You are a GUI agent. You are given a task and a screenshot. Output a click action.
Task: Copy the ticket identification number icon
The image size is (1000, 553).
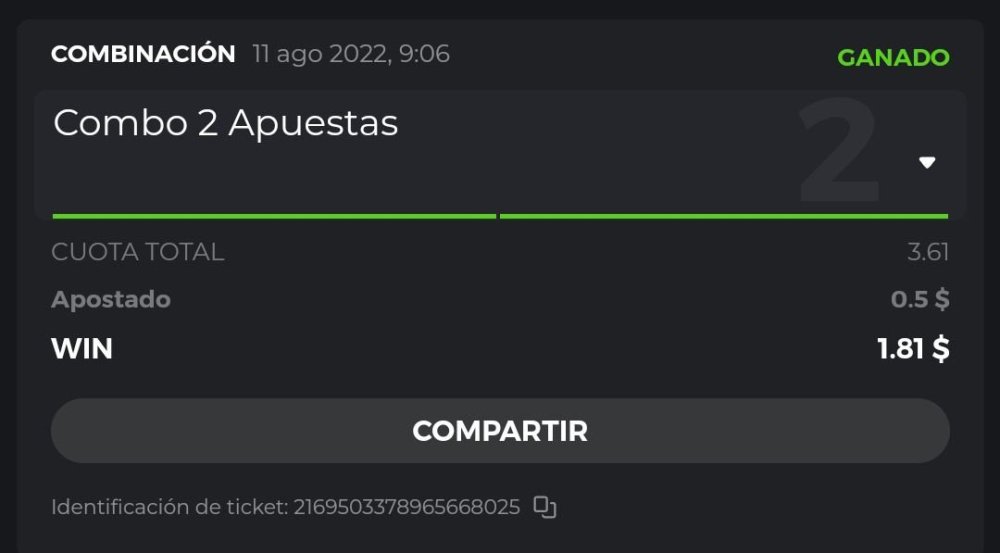544,507
